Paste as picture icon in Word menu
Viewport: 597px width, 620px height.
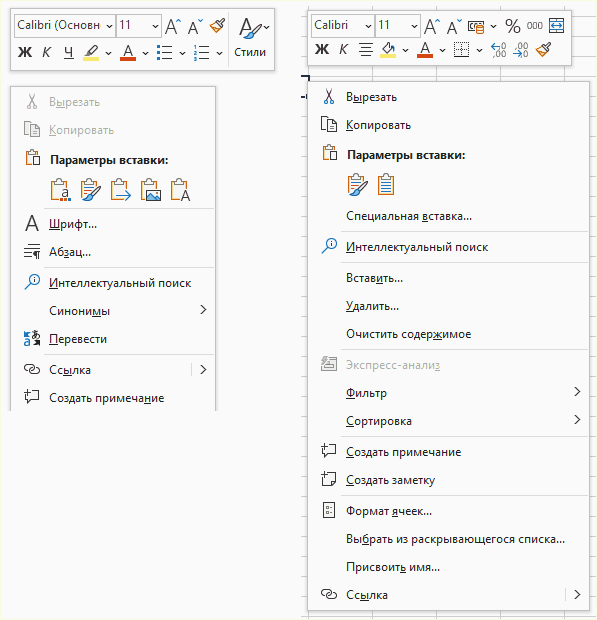click(151, 190)
